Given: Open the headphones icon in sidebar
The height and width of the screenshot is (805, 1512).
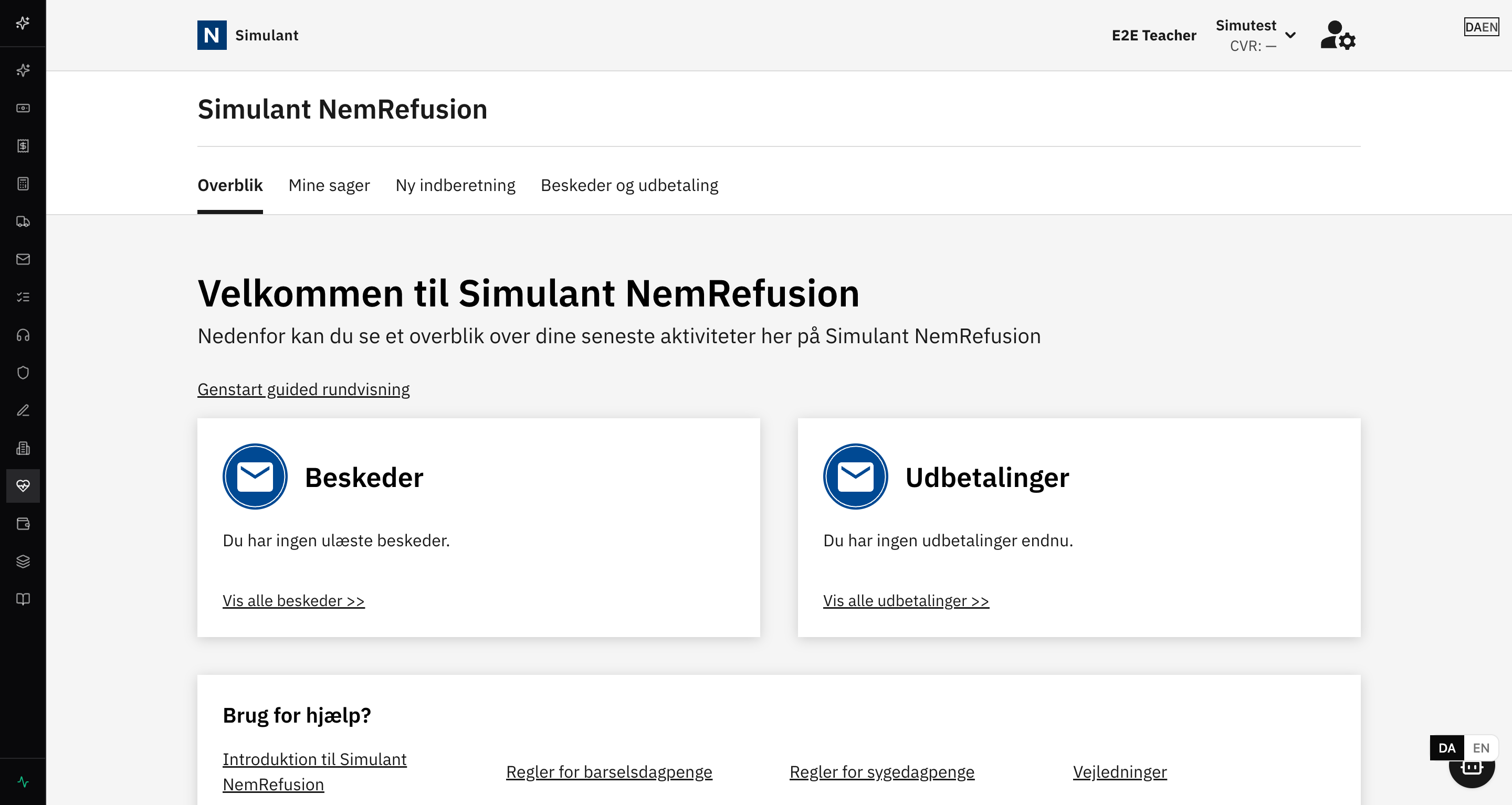Looking at the screenshot, I should tap(23, 335).
